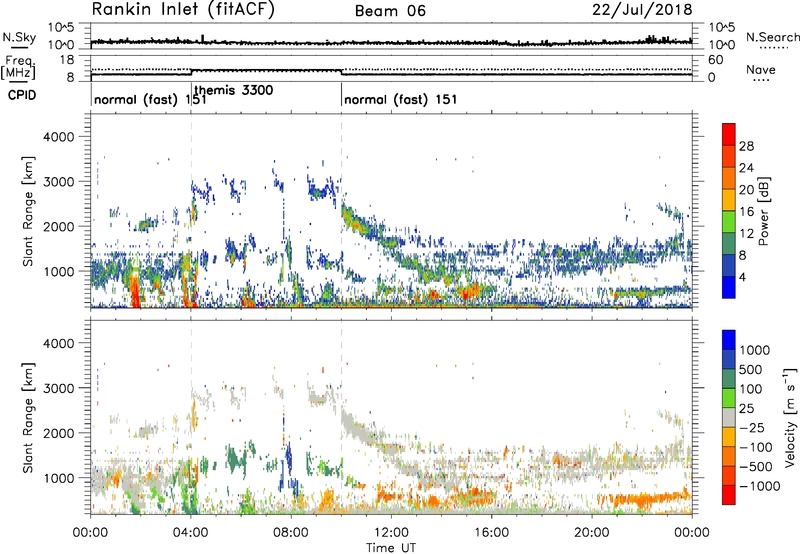Click the '-1000' value on the Velocity scale
Viewport: 800px width, 554px height.
[x=760, y=486]
